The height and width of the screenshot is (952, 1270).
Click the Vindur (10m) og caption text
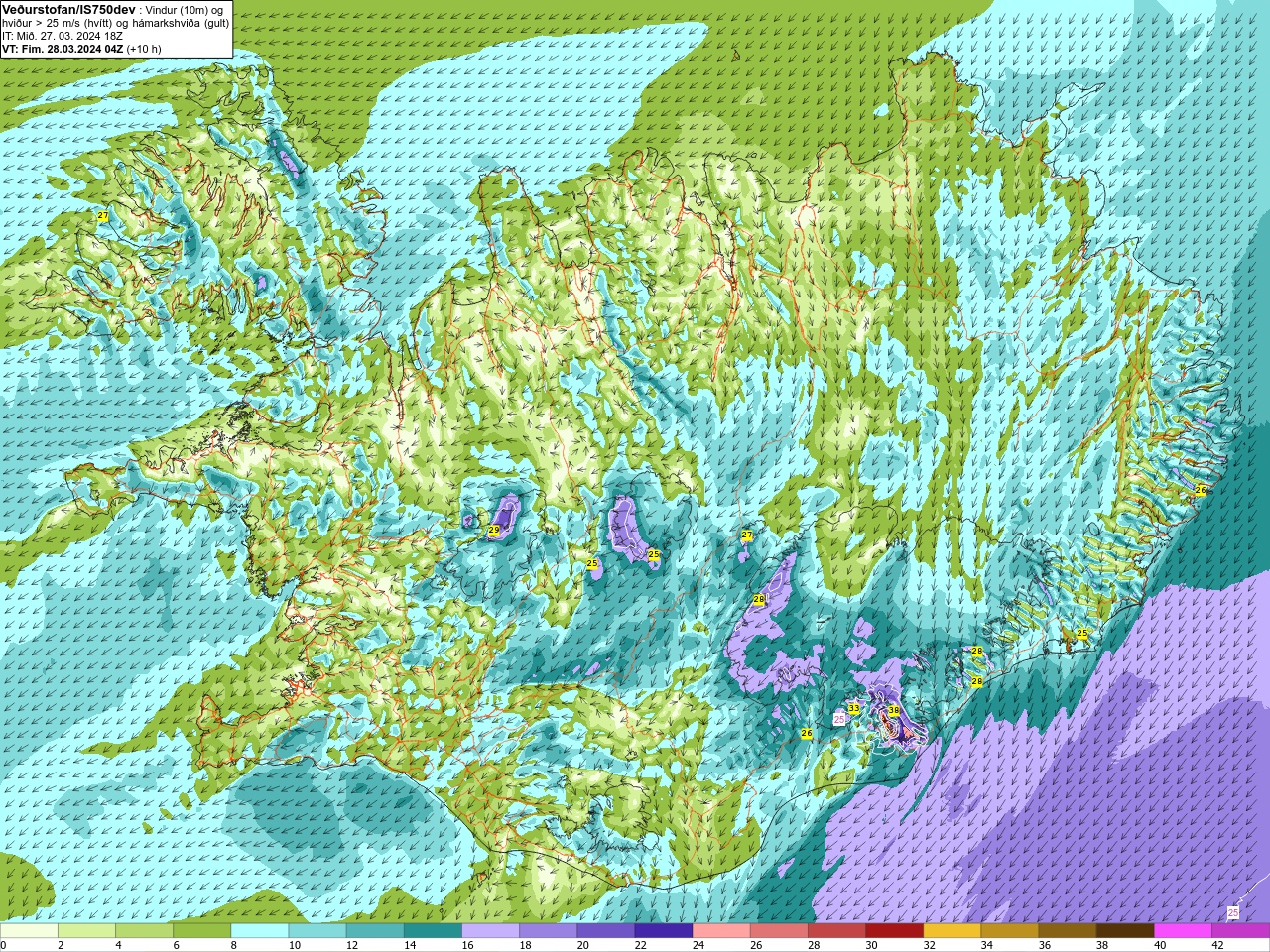184,10
